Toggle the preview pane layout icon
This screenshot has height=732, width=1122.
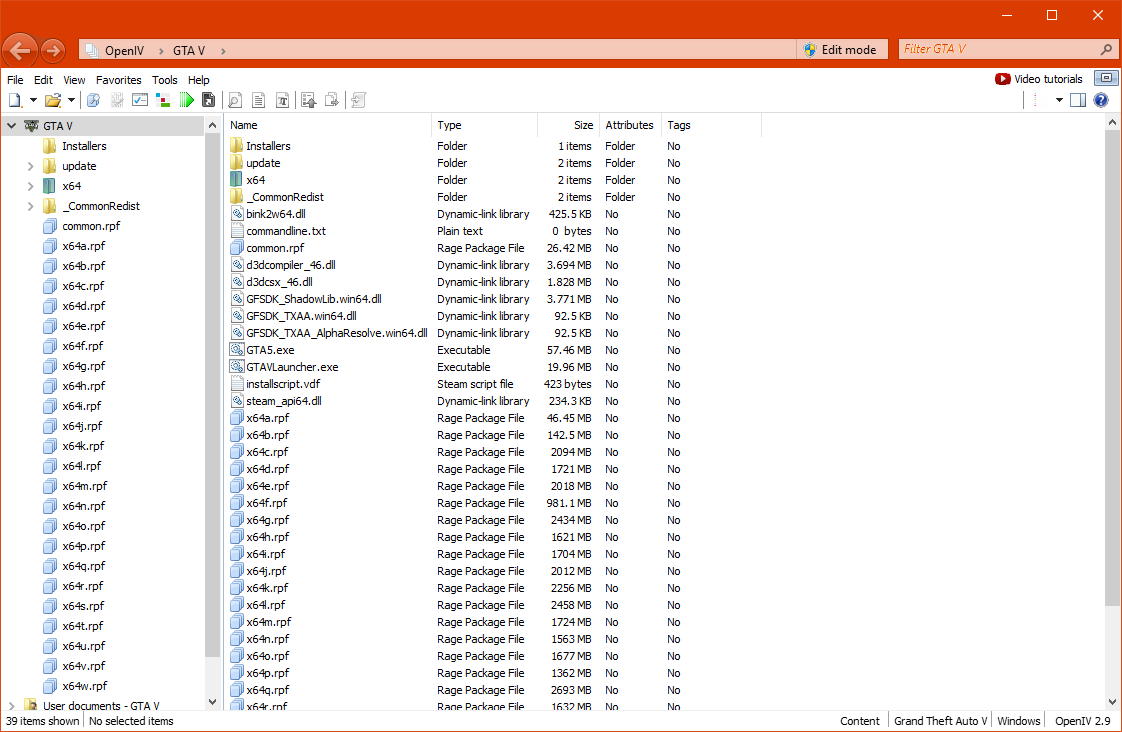(1078, 100)
